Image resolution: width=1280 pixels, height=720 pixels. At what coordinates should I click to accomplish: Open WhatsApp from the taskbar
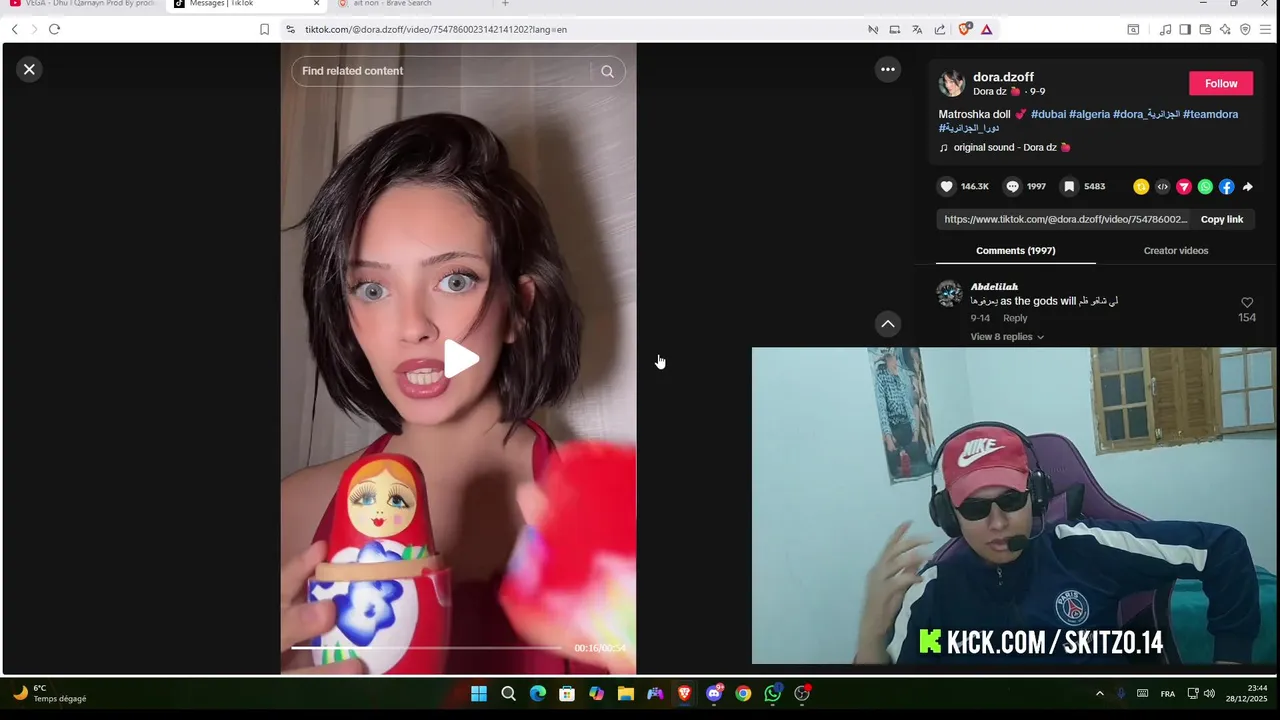(x=773, y=693)
